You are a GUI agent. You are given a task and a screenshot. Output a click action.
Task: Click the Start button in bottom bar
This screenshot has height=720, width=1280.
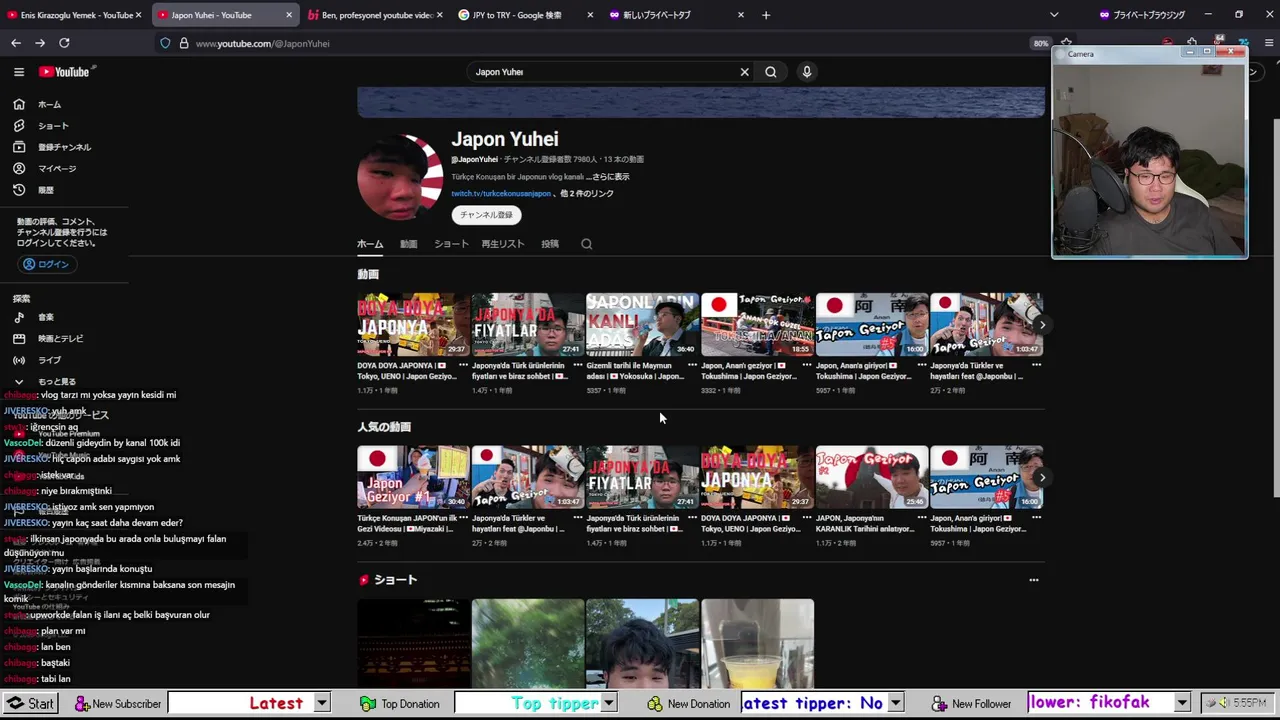tap(31, 704)
